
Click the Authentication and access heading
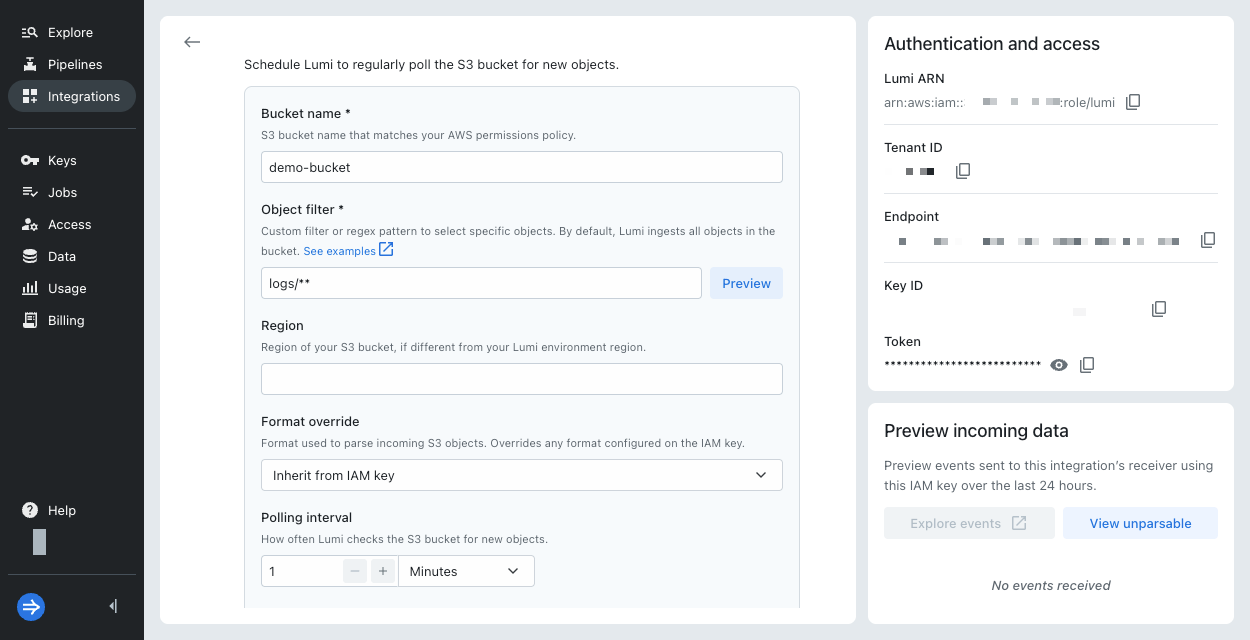[992, 44]
